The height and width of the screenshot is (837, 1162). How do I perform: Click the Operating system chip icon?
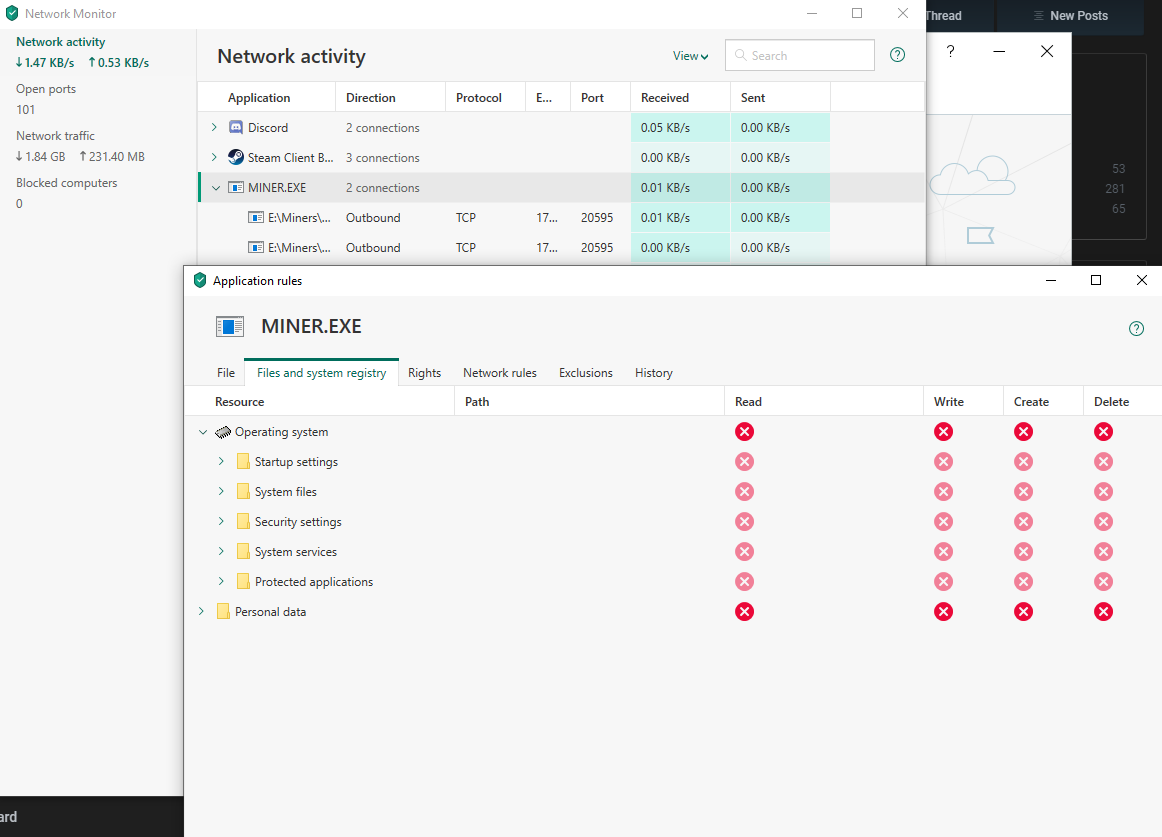pyautogui.click(x=222, y=431)
